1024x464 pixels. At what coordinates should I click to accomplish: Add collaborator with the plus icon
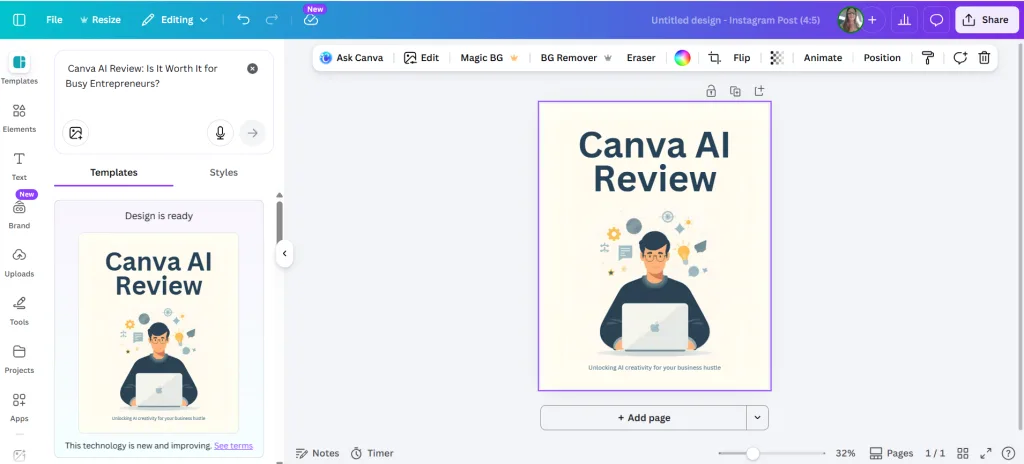point(872,20)
